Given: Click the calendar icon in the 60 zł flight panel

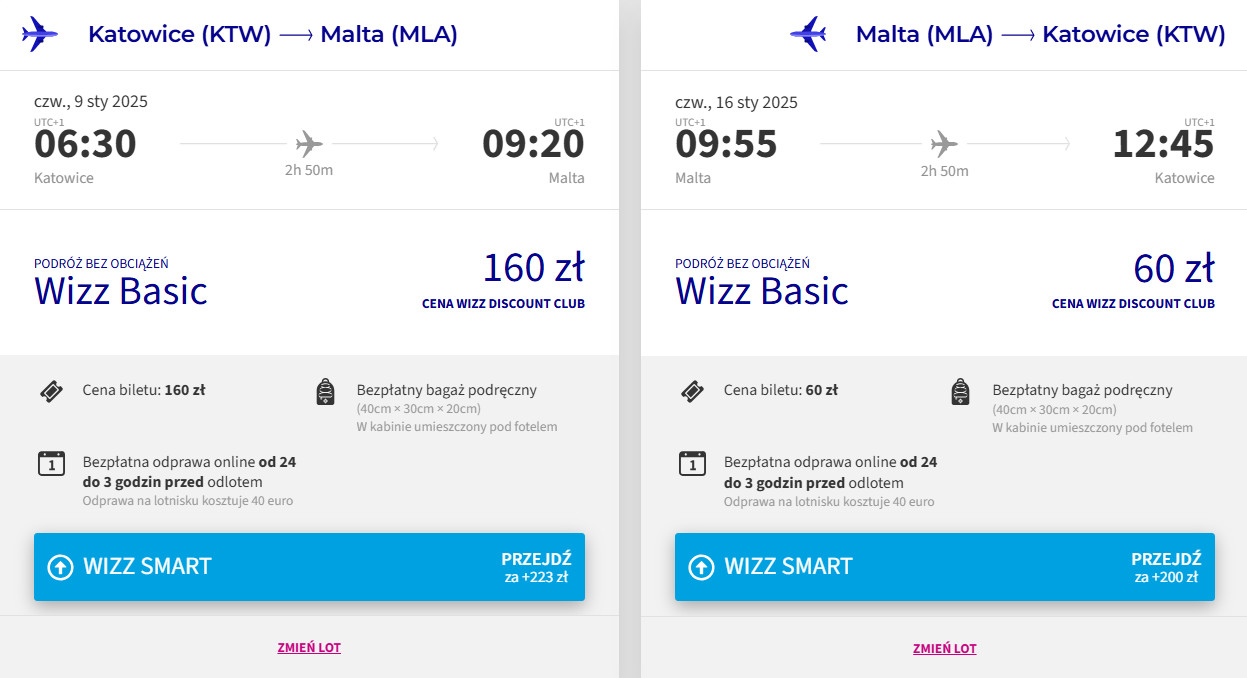Looking at the screenshot, I should (692, 463).
